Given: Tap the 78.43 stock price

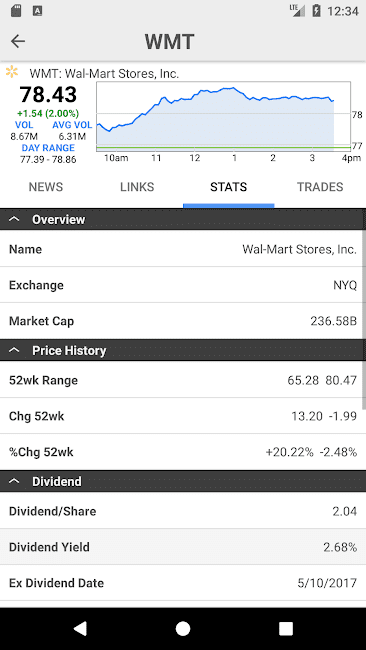Looking at the screenshot, I should [48, 94].
